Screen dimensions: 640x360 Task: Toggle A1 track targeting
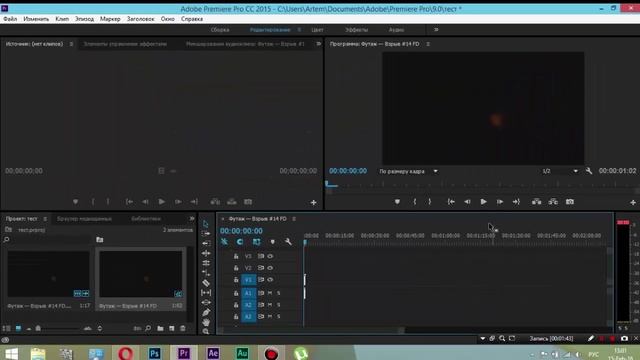(248, 293)
